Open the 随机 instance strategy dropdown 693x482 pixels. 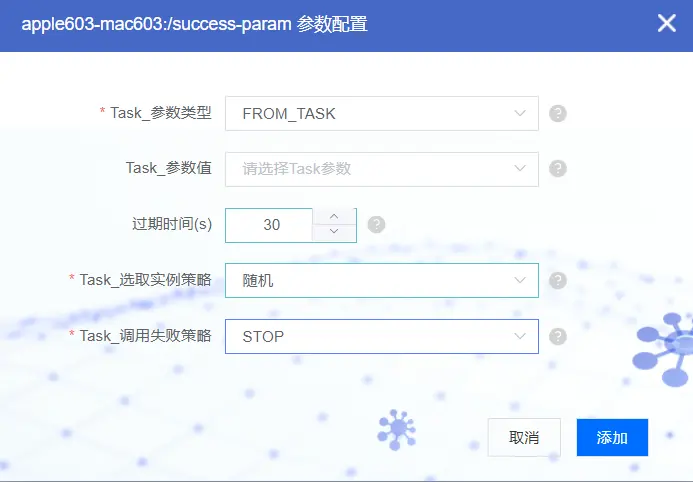point(382,281)
